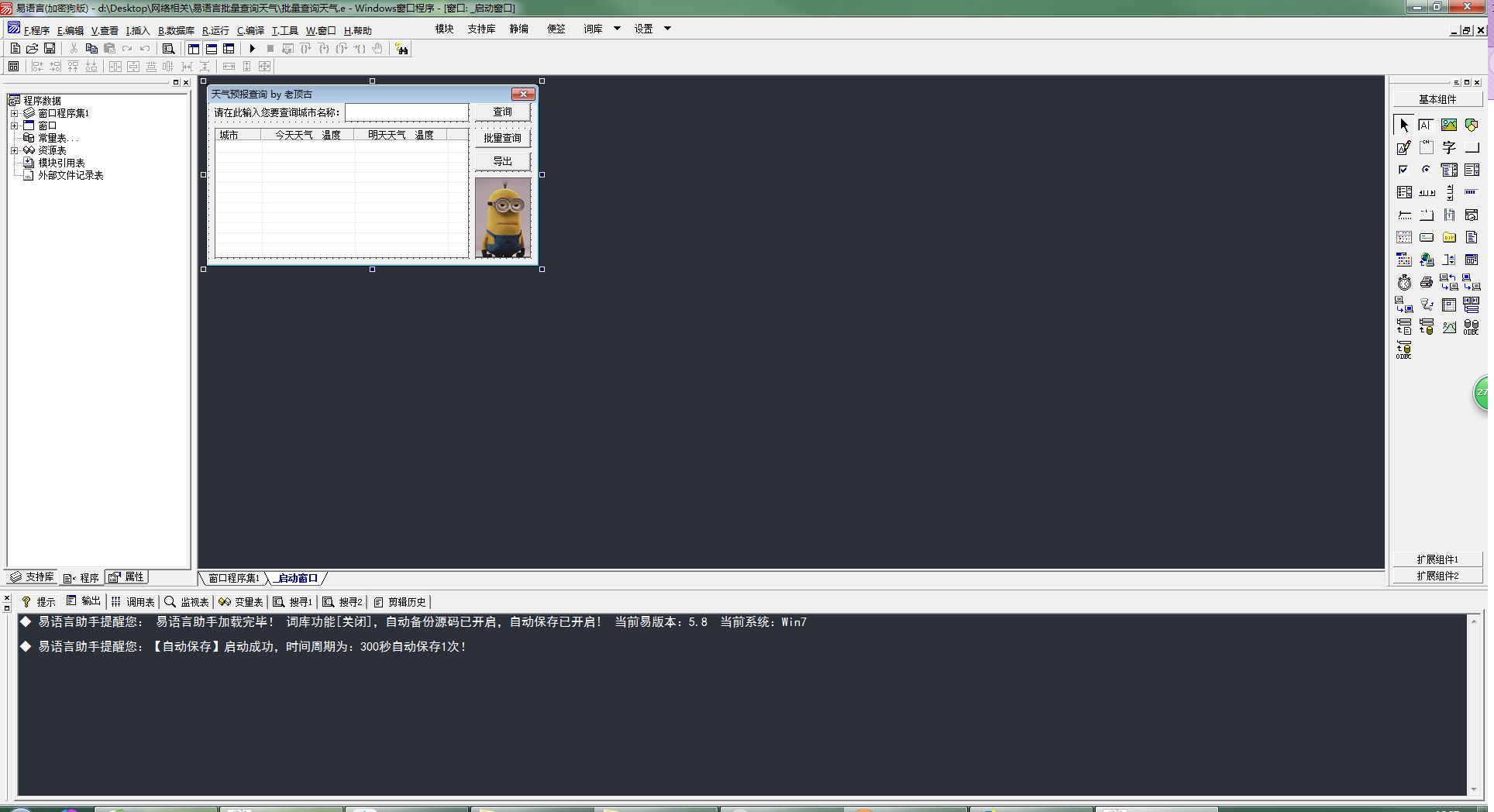This screenshot has width=1494, height=812.
Task: Select the Group box component icon
Action: click(1426, 147)
